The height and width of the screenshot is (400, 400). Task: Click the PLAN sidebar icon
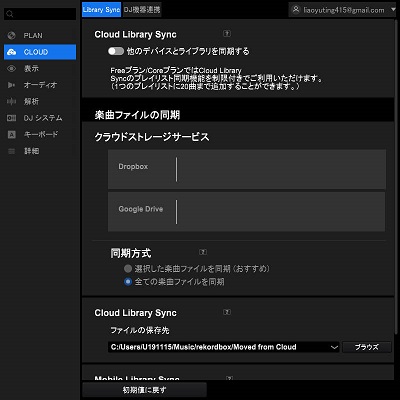coord(11,35)
